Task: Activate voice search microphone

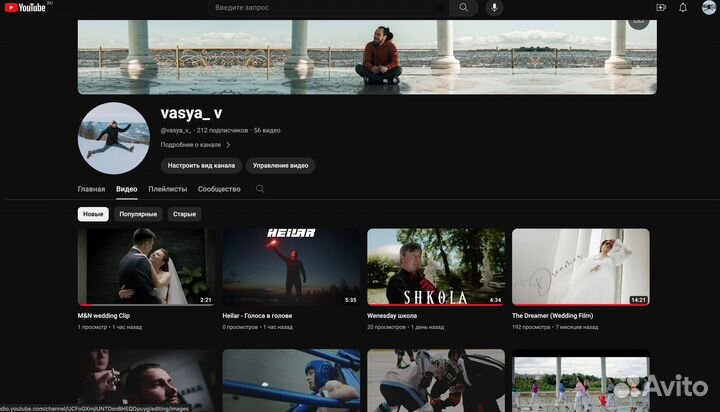Action: pyautogui.click(x=493, y=7)
